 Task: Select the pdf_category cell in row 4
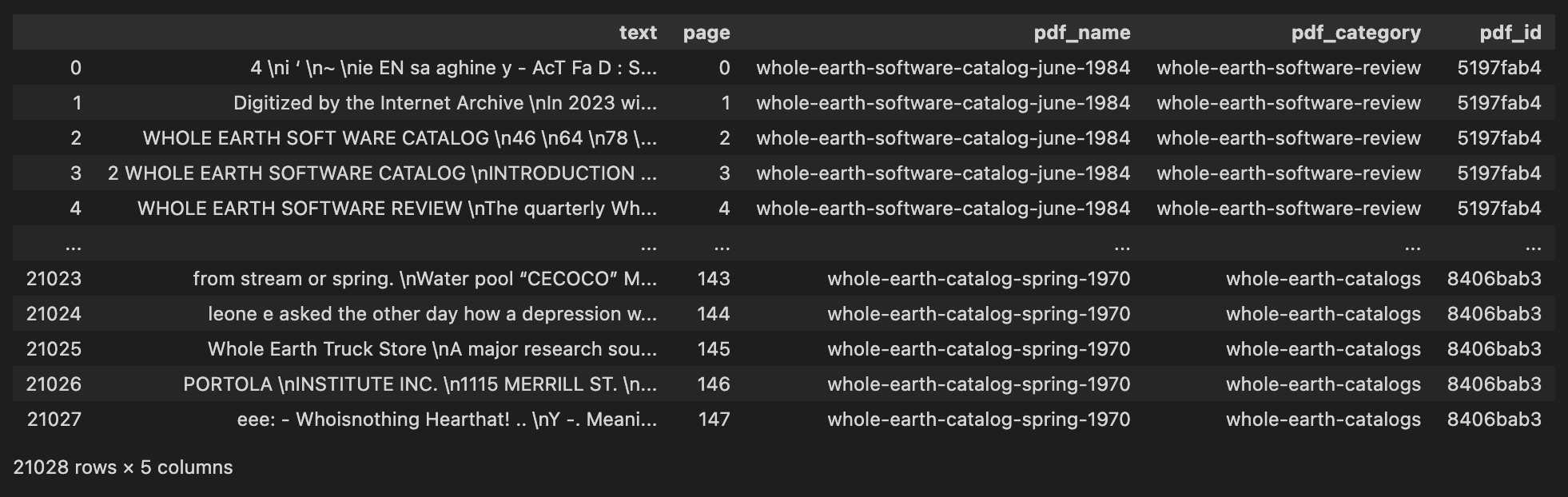1288,209
